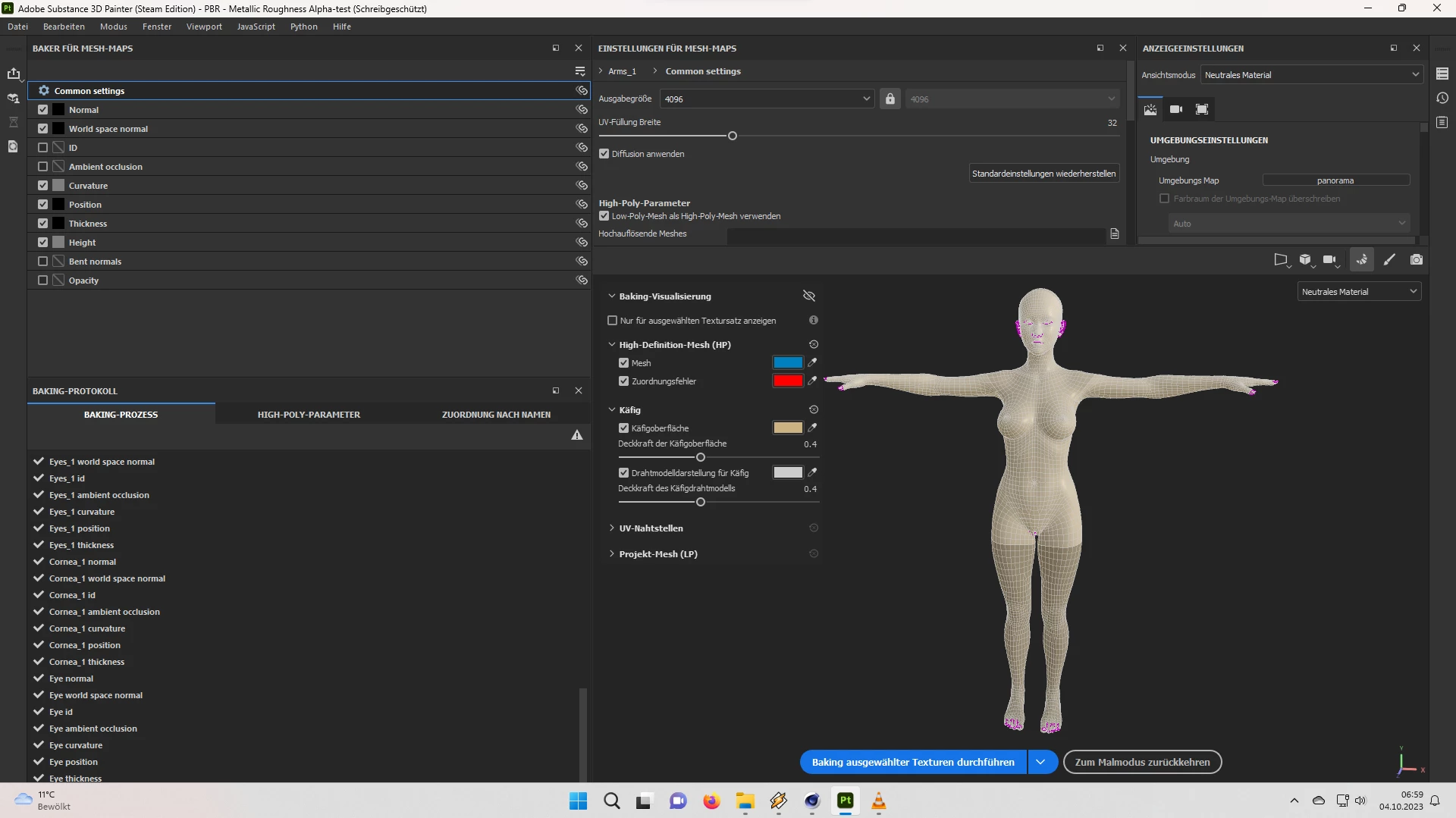Viewport: 1456px width, 818px height.
Task: Reset High-Definition-Mesh settings icon
Action: coord(814,345)
